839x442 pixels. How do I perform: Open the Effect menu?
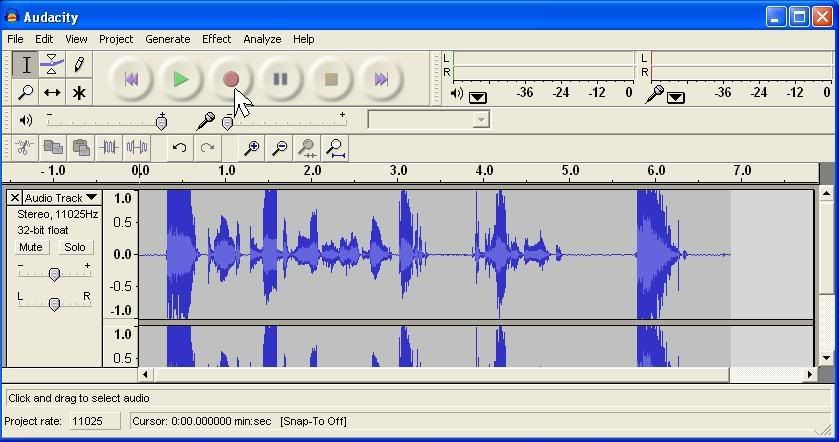pyautogui.click(x=216, y=39)
